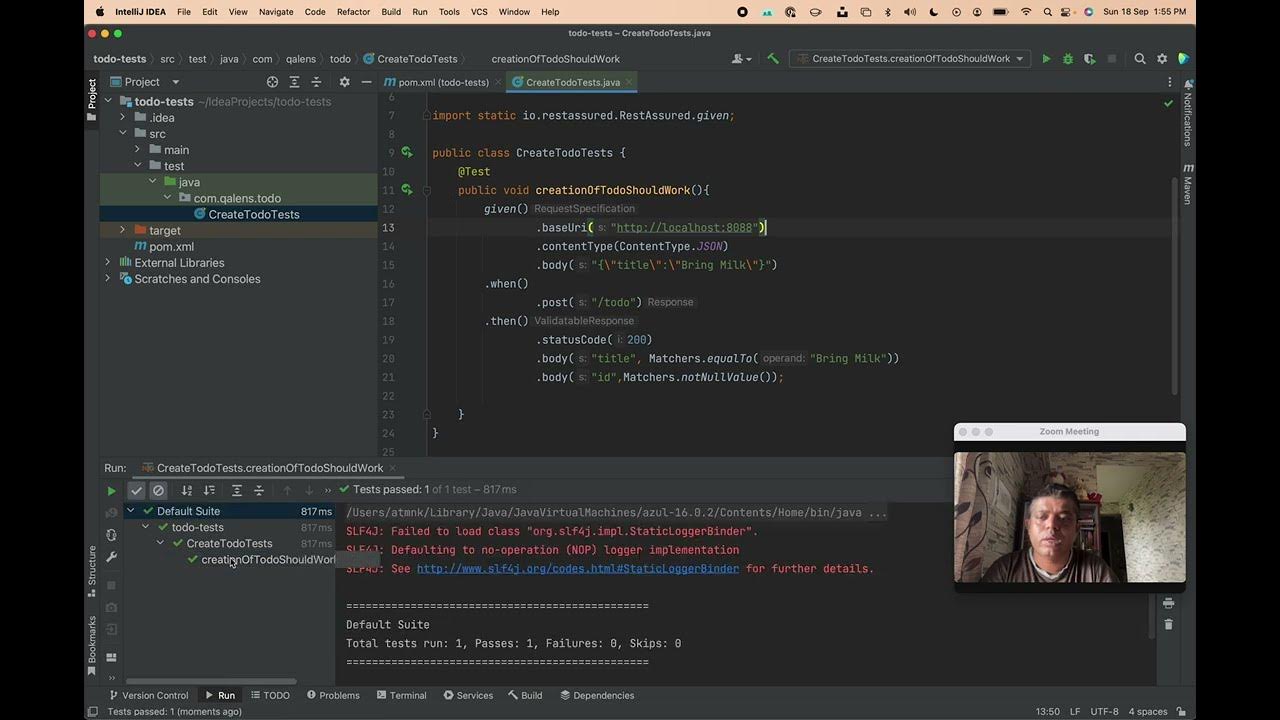Collapse all test results in Run toolbar
The height and width of the screenshot is (720, 1280).
tap(259, 490)
